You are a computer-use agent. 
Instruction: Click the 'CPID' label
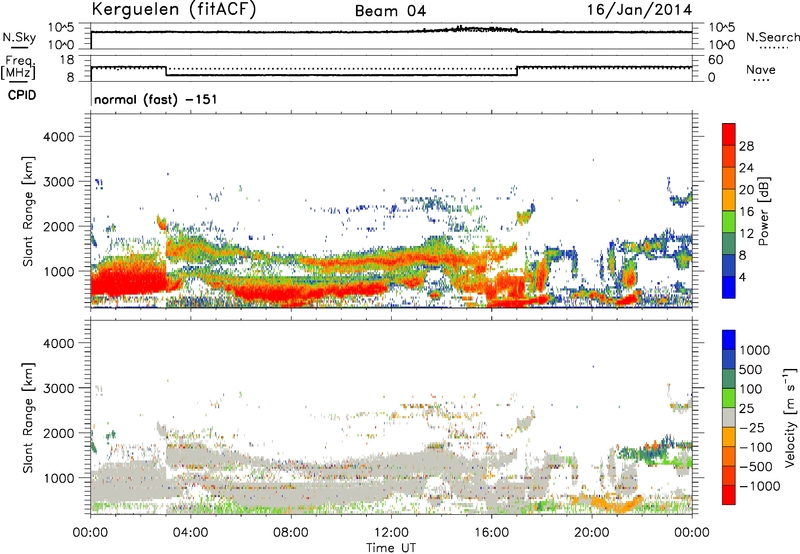coord(22,95)
